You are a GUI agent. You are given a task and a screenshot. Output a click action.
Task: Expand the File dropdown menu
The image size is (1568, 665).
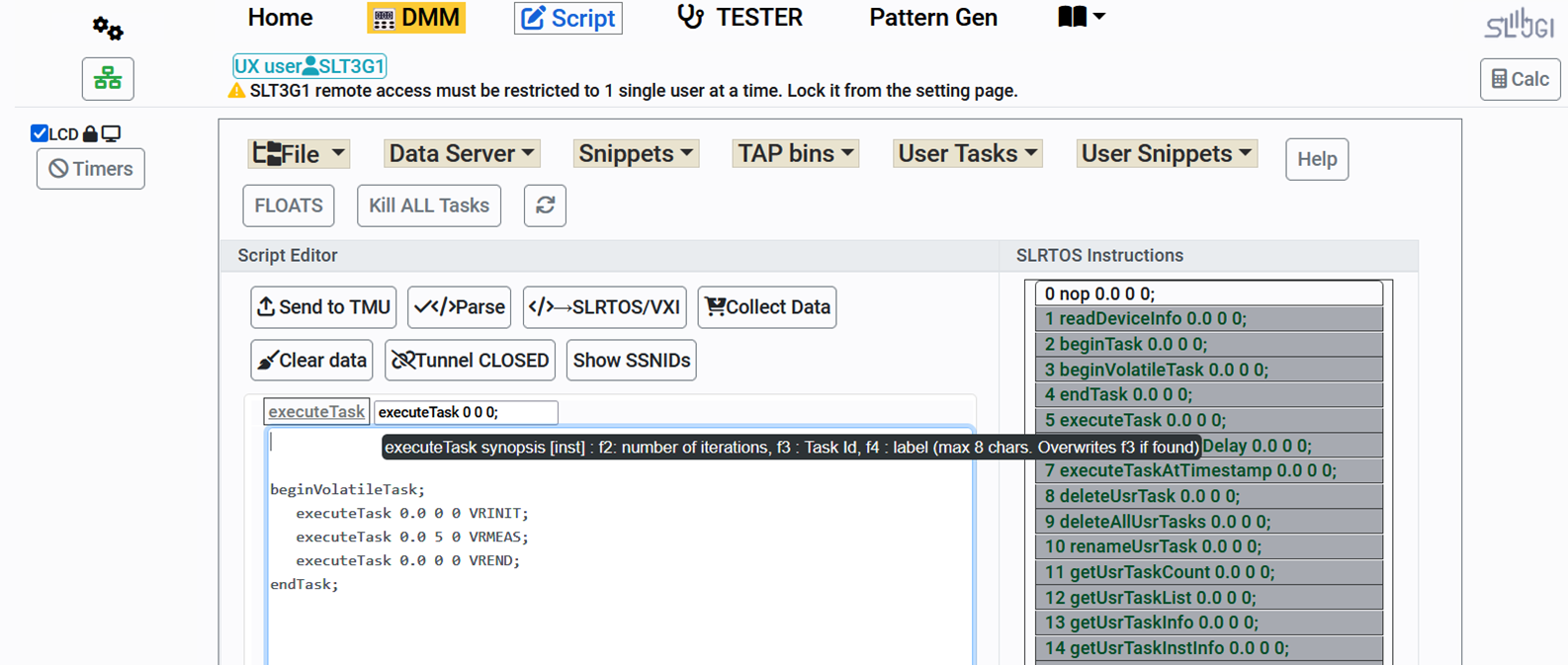point(299,154)
